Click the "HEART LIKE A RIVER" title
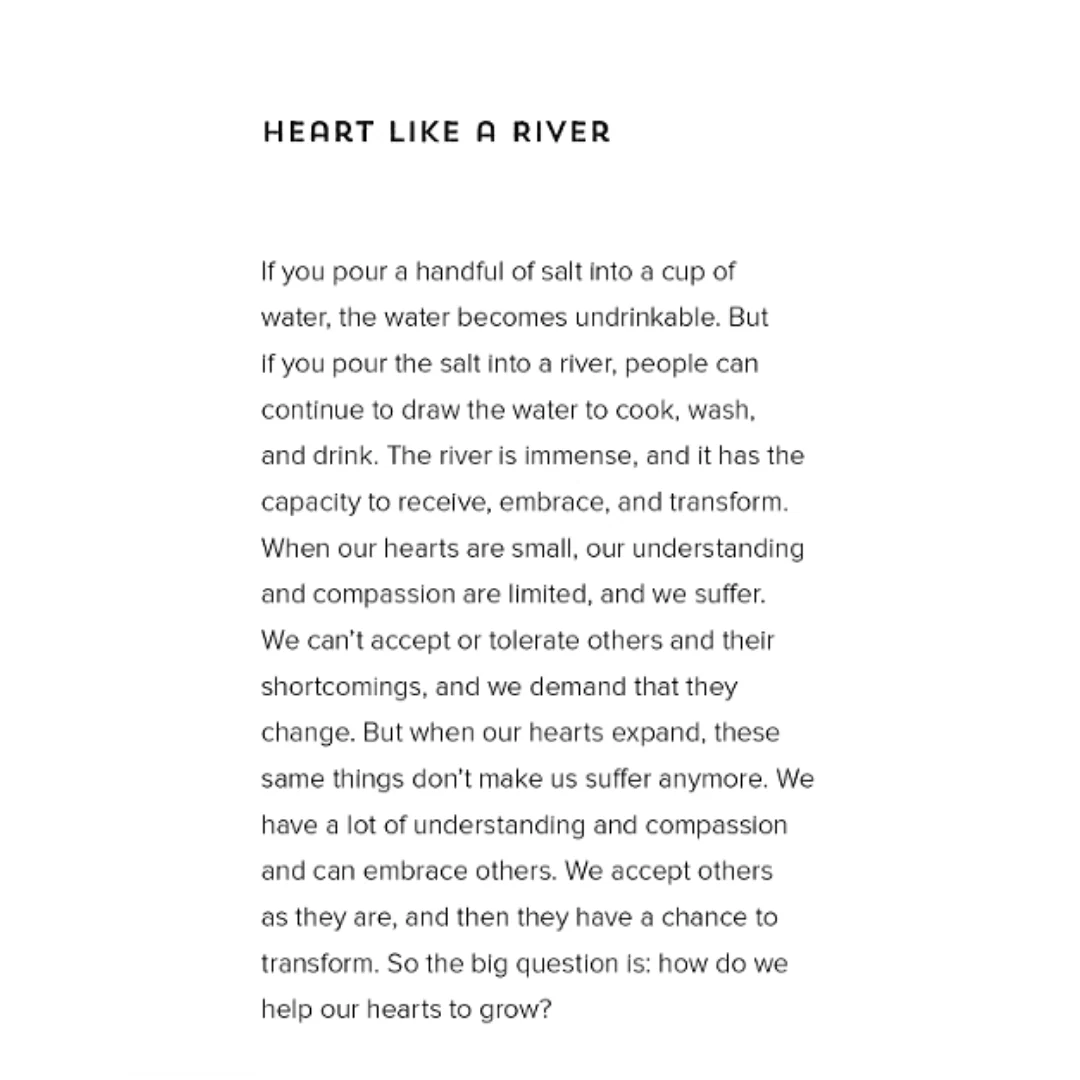Screen dimensions: 1080x1080 [436, 132]
